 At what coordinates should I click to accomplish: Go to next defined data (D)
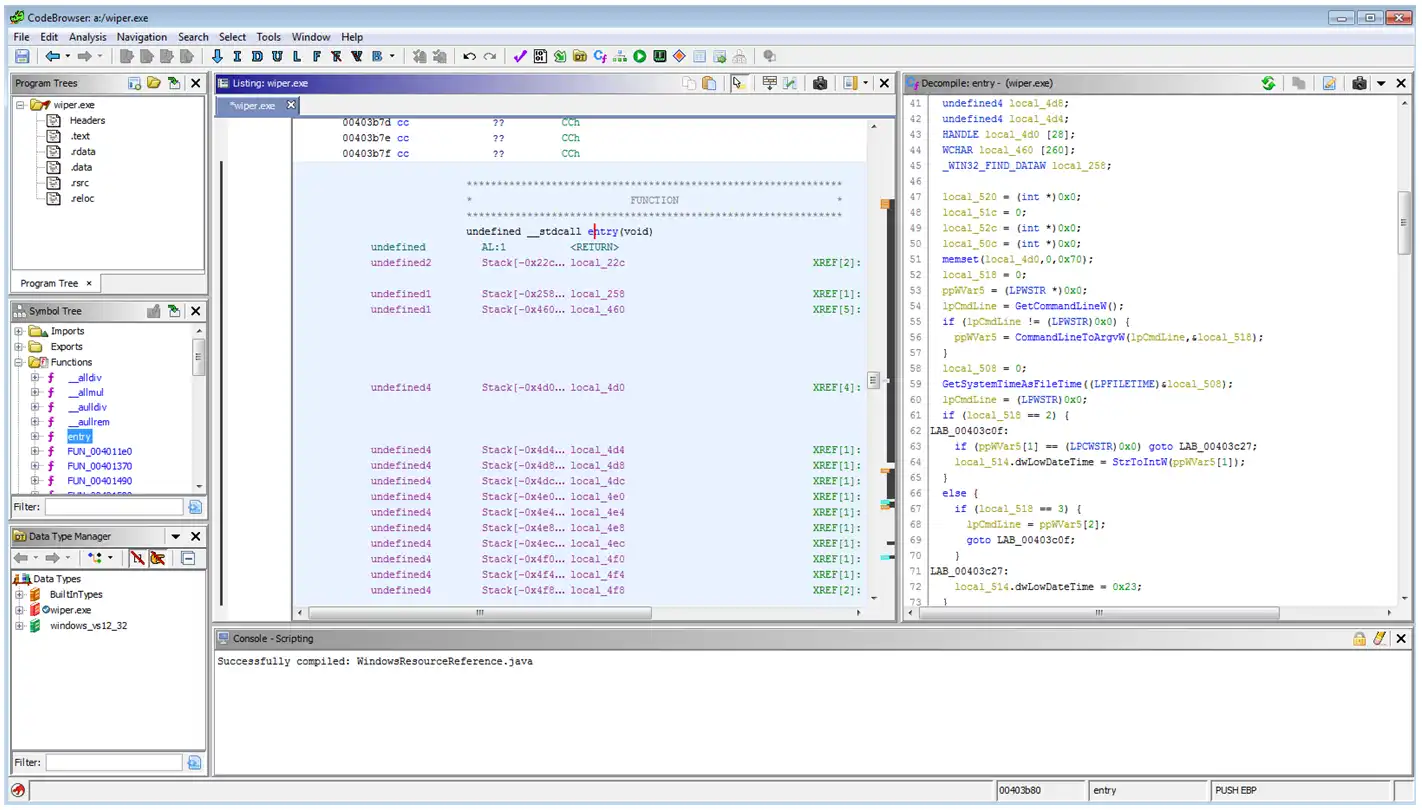[x=256, y=57]
